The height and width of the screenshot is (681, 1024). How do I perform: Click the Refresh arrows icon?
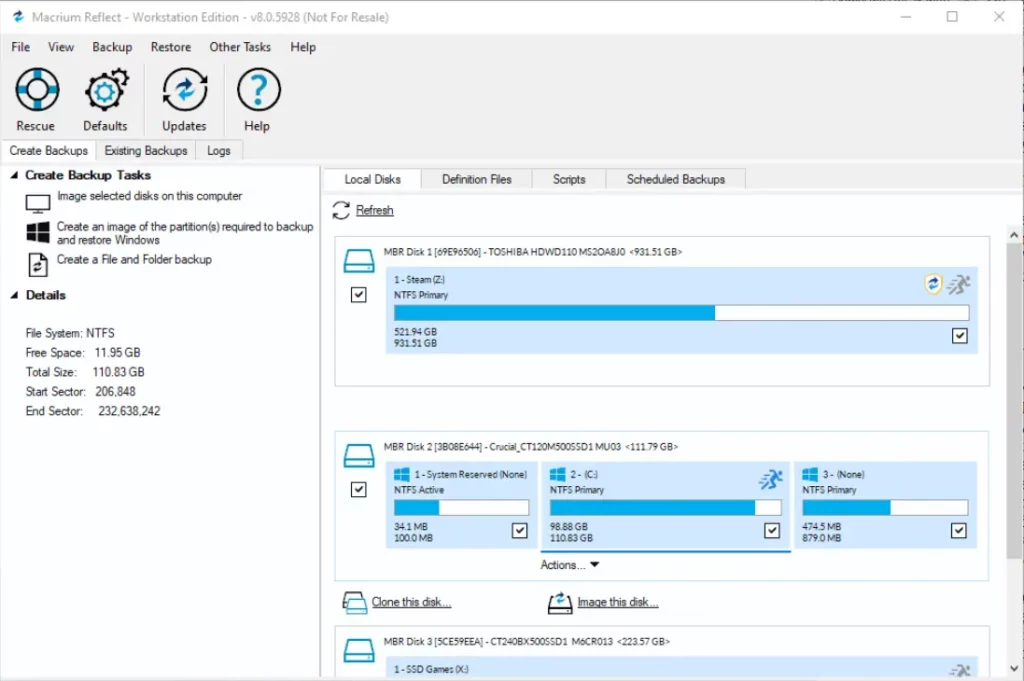coord(341,210)
